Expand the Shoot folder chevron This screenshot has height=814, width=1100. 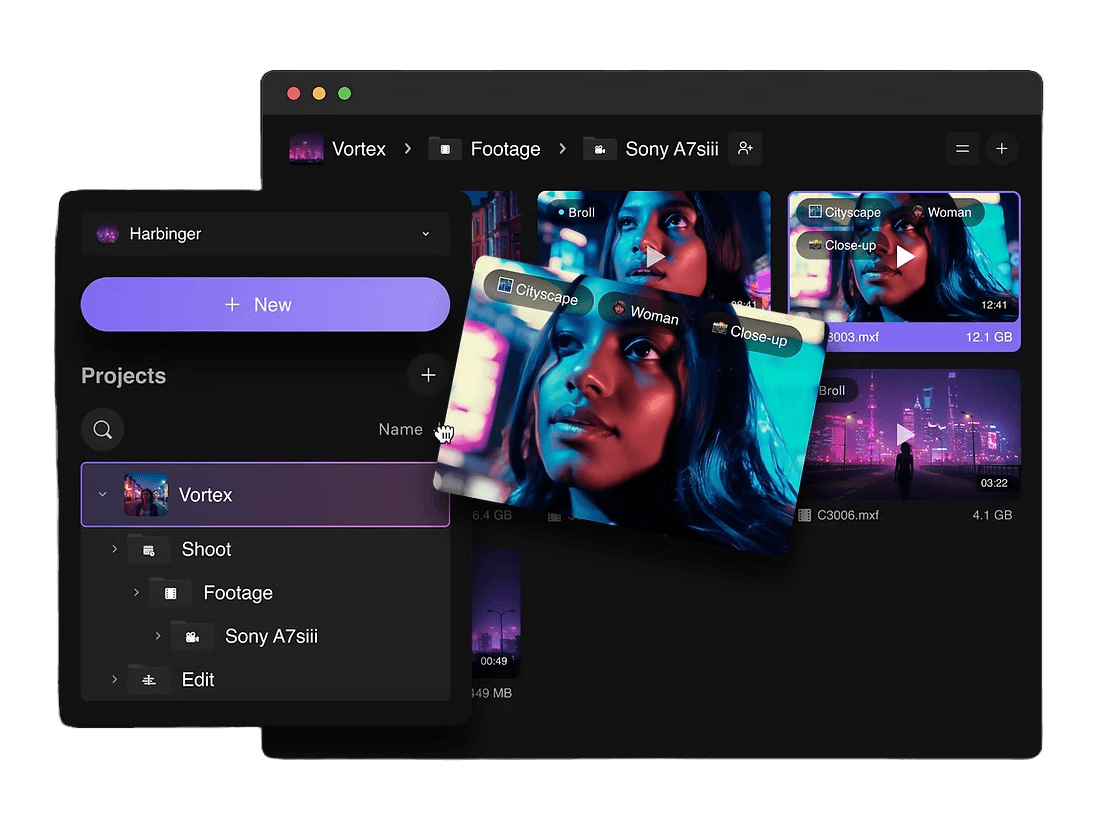[114, 549]
